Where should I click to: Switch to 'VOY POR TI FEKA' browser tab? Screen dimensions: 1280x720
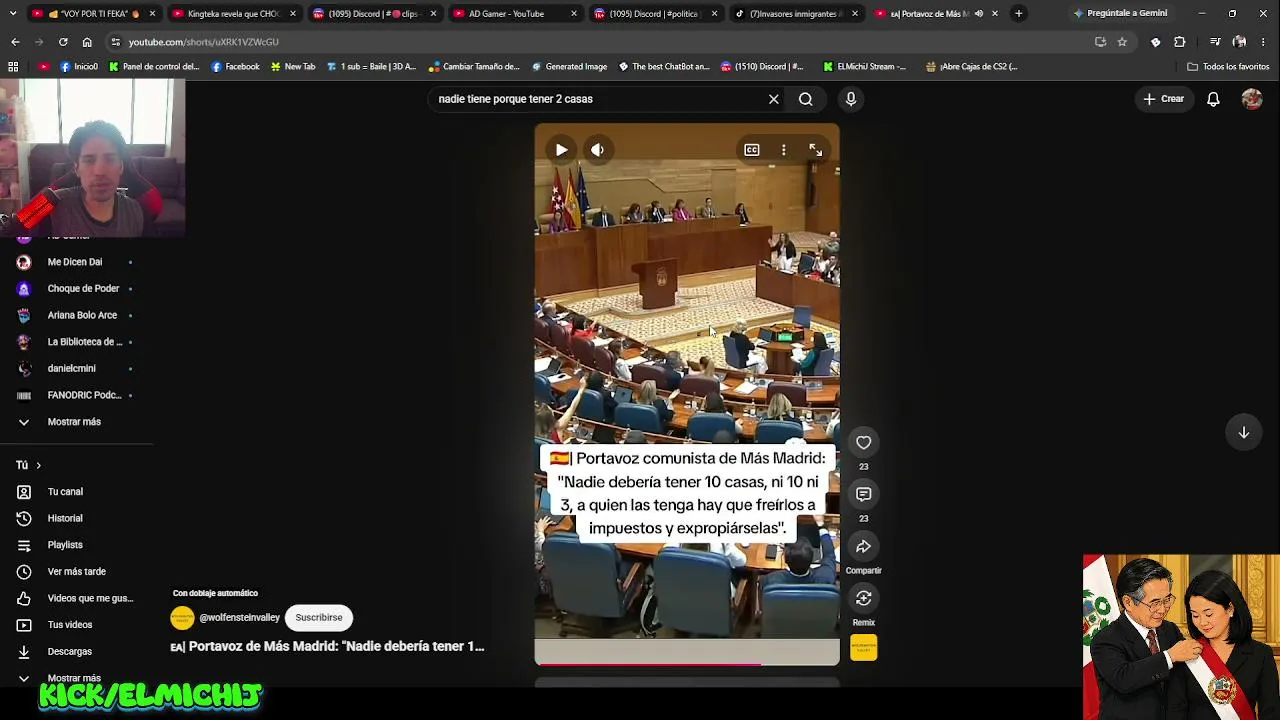tap(92, 14)
